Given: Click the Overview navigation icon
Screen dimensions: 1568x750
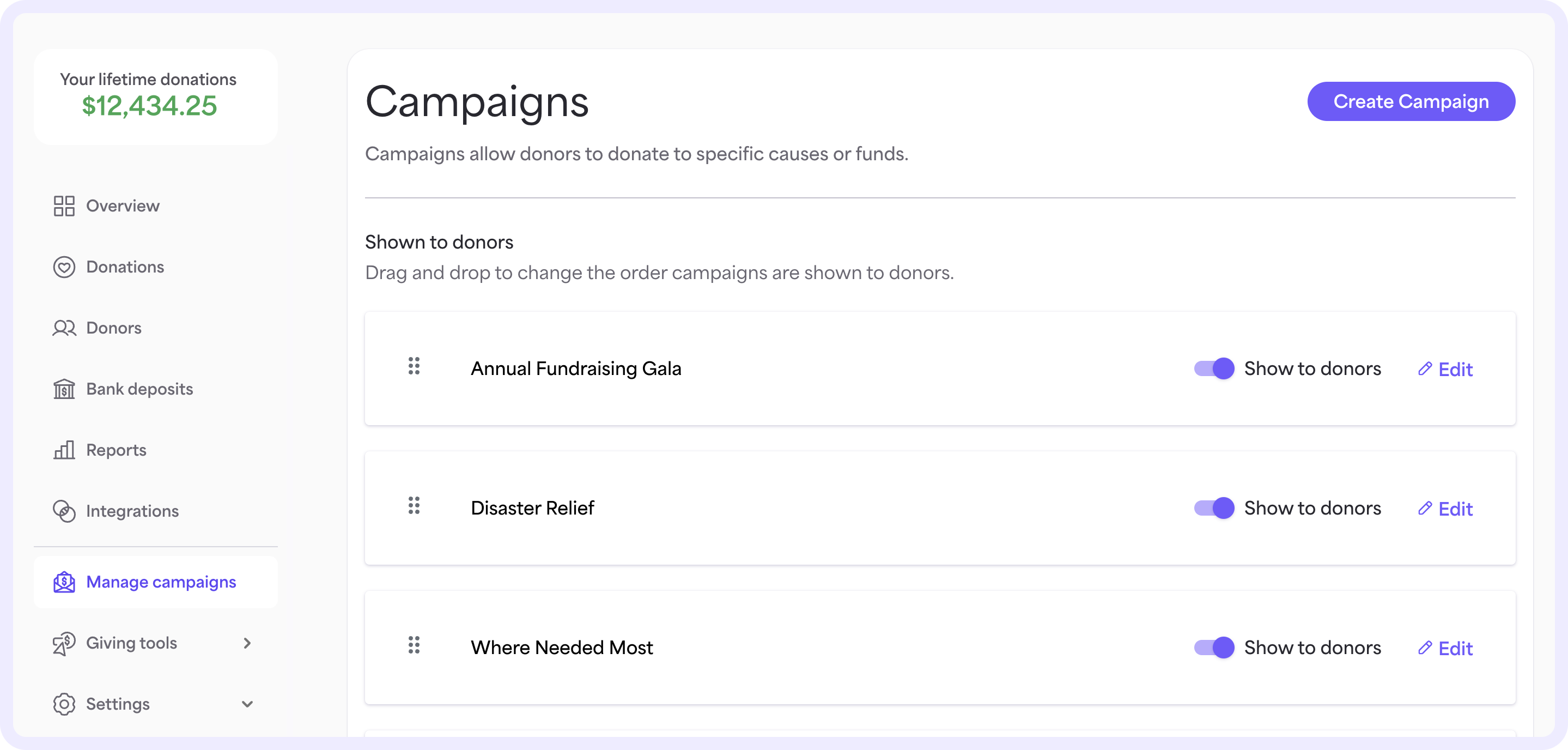Looking at the screenshot, I should [64, 205].
